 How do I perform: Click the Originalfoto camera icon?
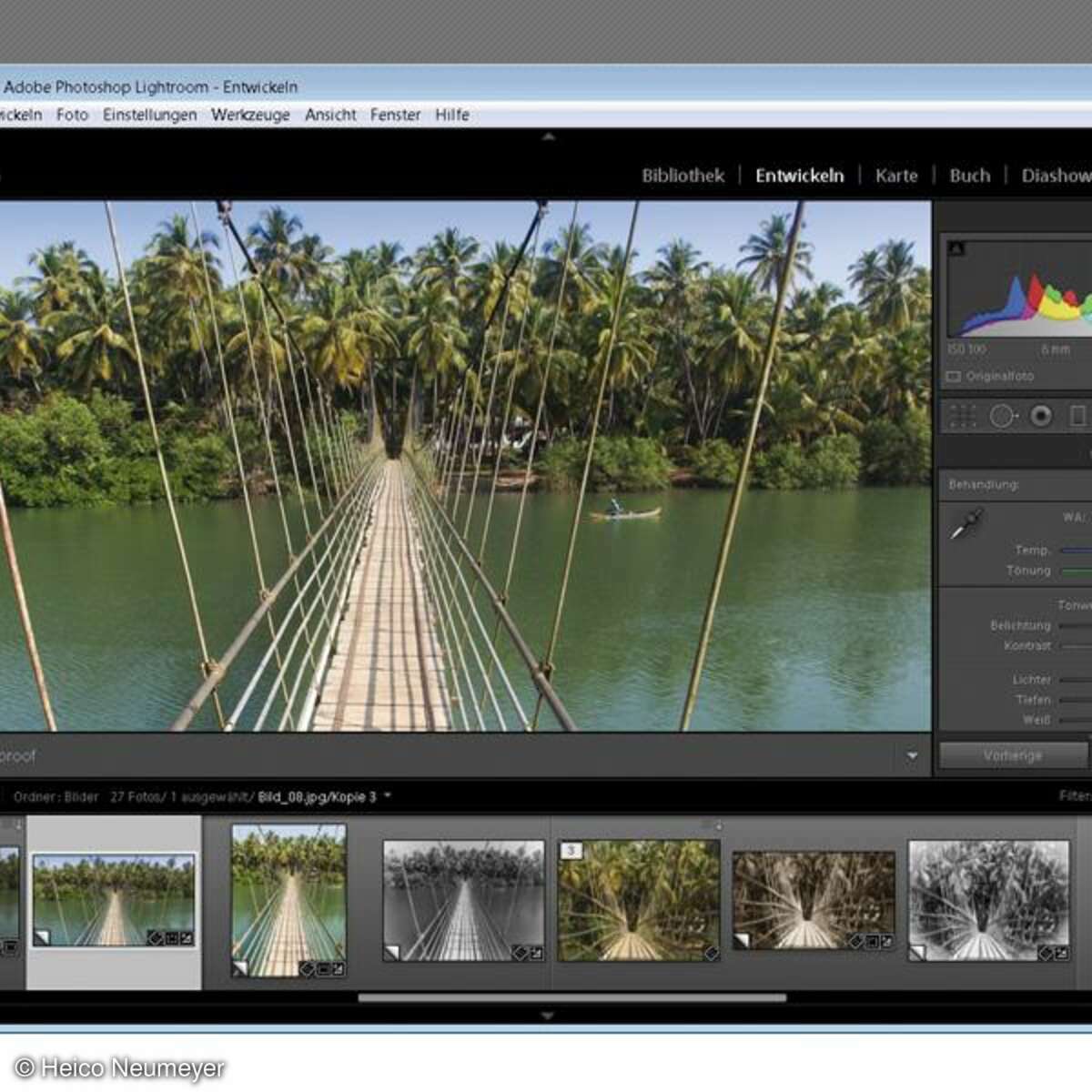point(954,376)
